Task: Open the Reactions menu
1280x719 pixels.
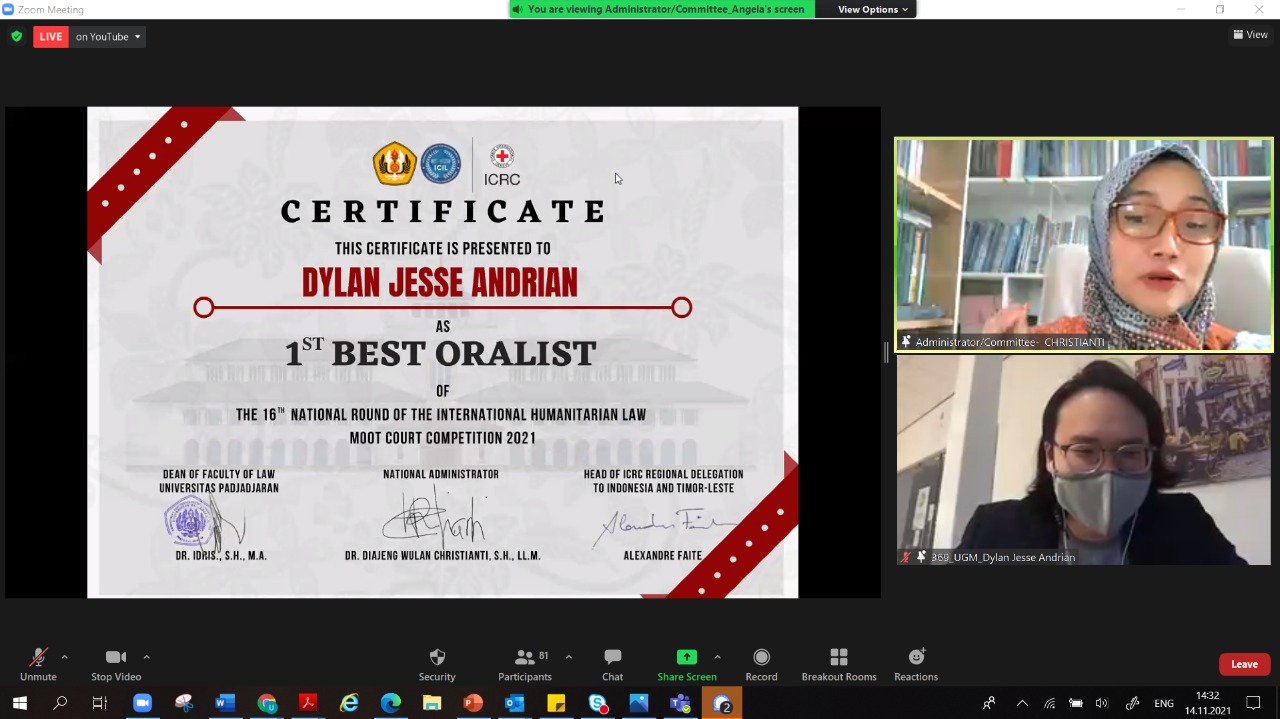Action: click(x=915, y=664)
